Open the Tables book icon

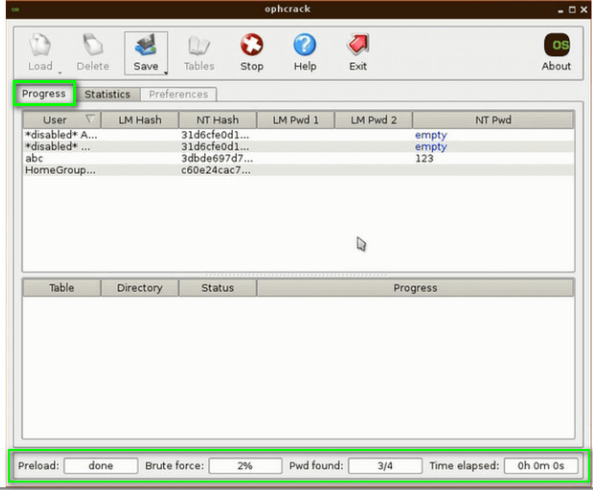click(199, 46)
